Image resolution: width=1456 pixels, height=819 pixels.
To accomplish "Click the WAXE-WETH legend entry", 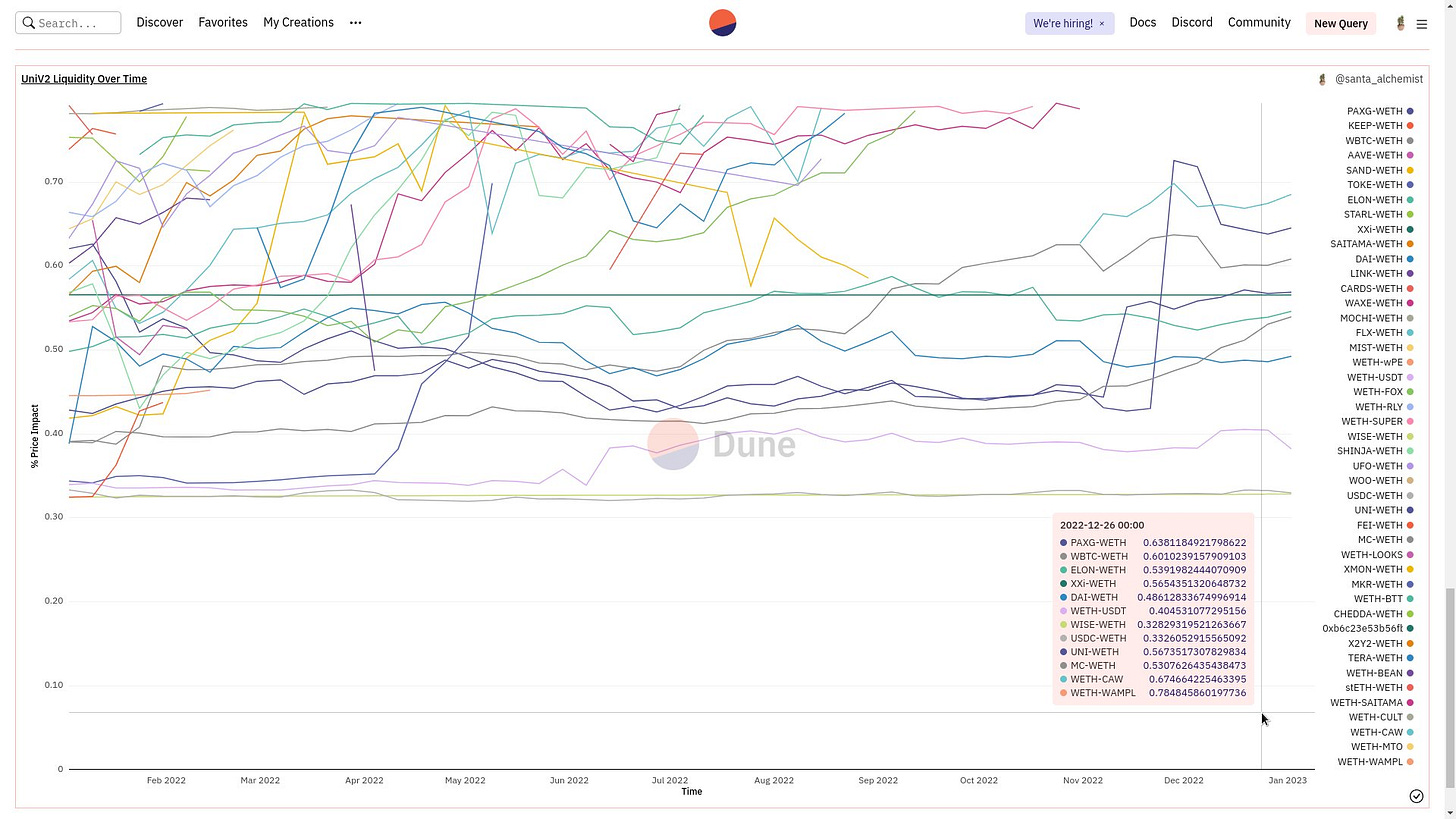I will pyautogui.click(x=1379, y=303).
